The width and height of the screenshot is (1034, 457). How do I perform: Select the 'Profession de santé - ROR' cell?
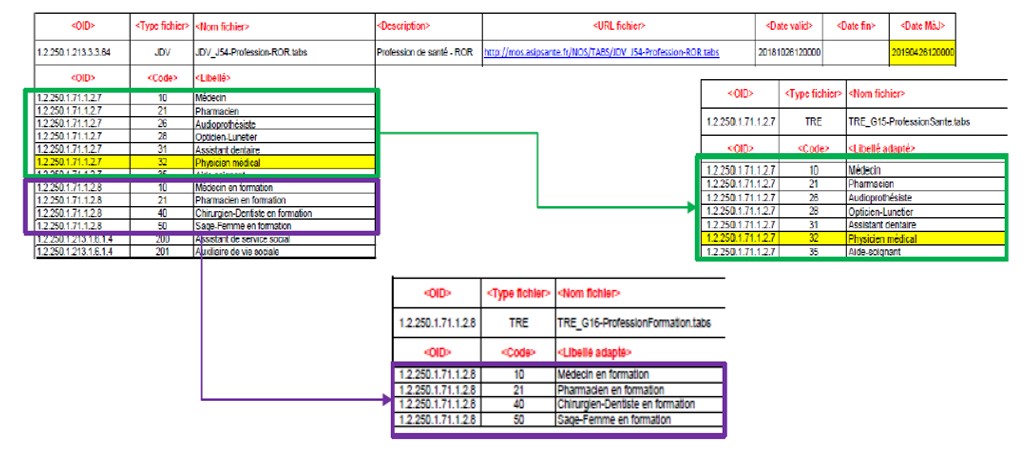tap(429, 52)
